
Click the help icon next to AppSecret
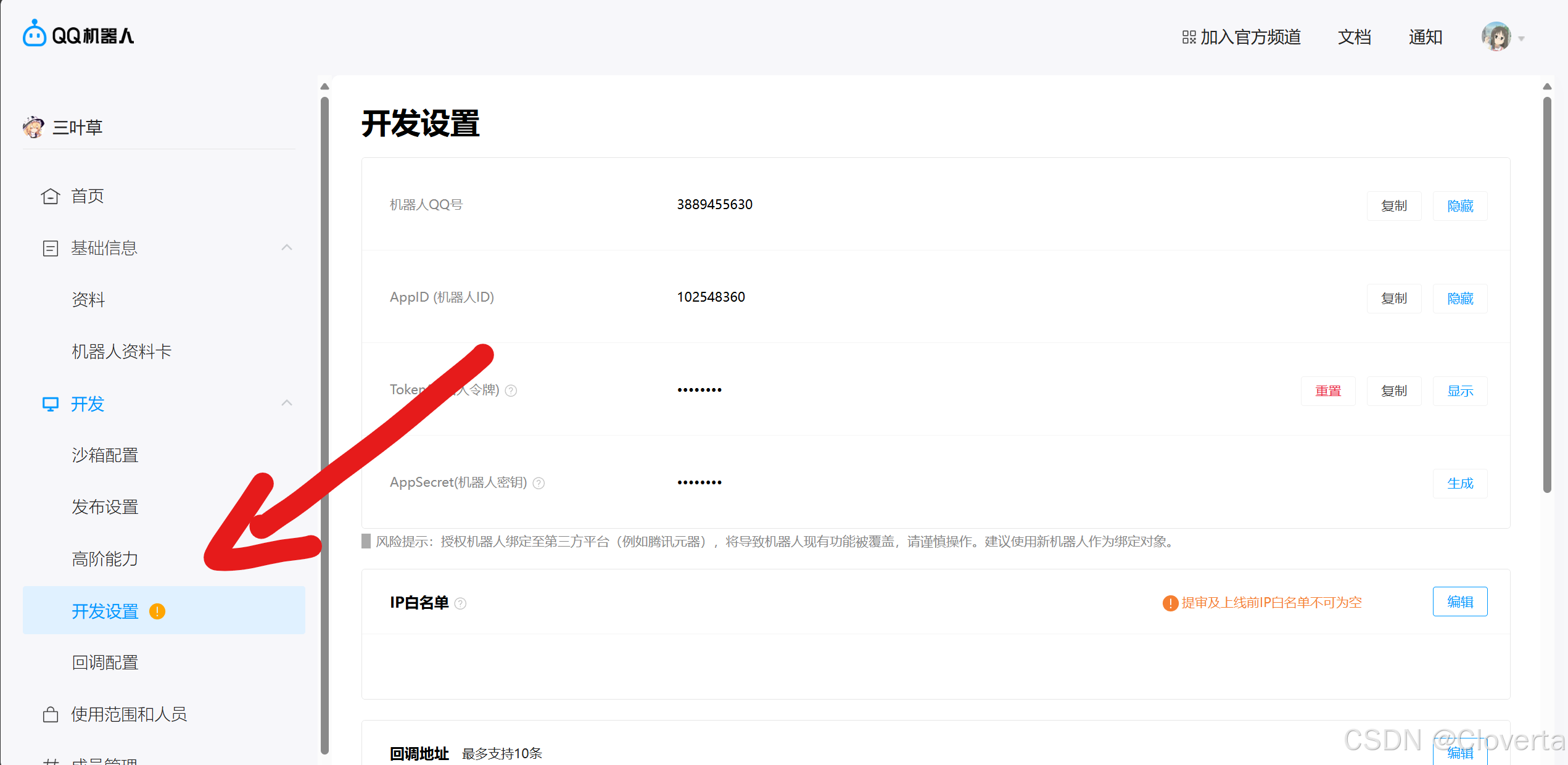538,483
